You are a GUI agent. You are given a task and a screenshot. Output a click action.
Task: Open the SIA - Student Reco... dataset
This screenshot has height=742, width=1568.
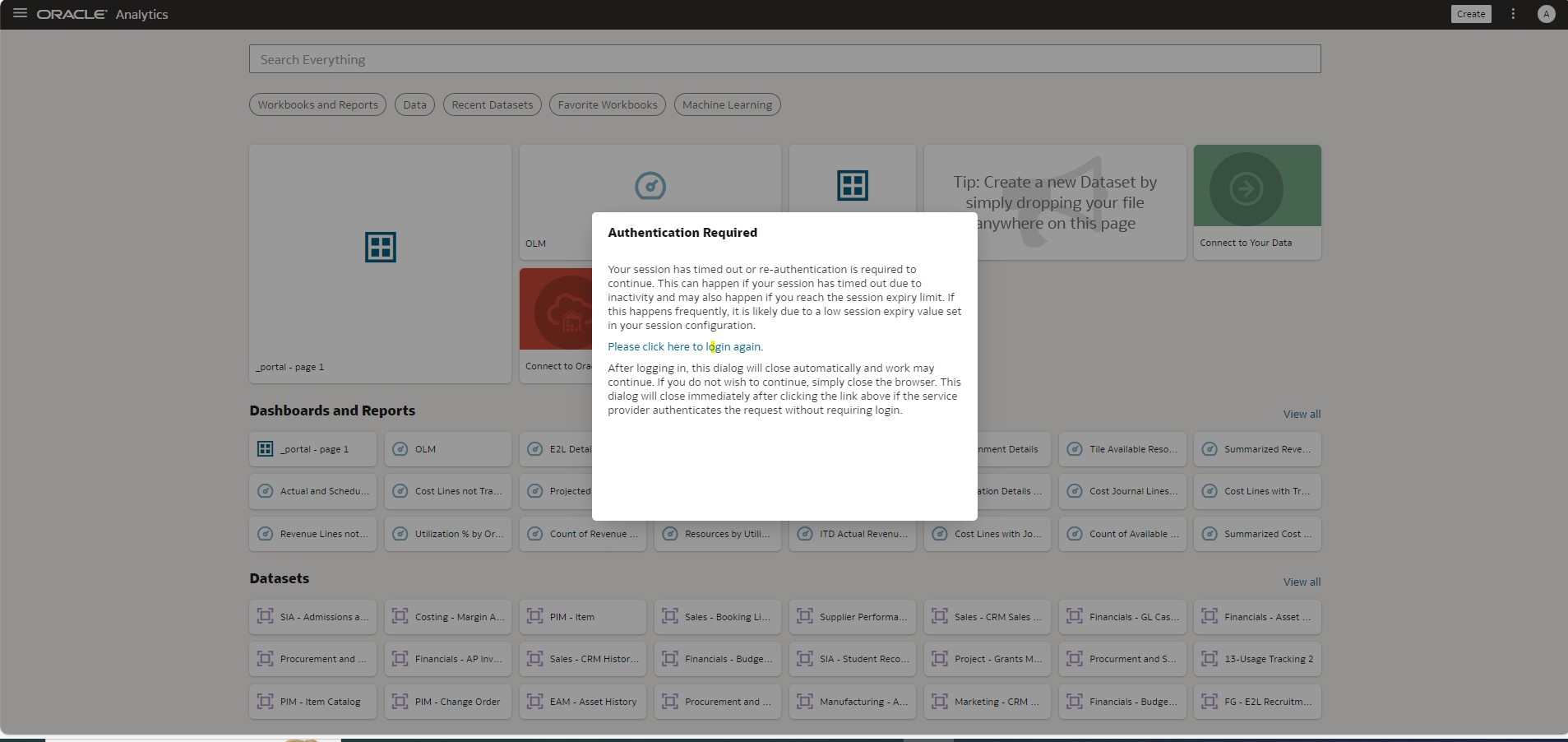tap(852, 659)
